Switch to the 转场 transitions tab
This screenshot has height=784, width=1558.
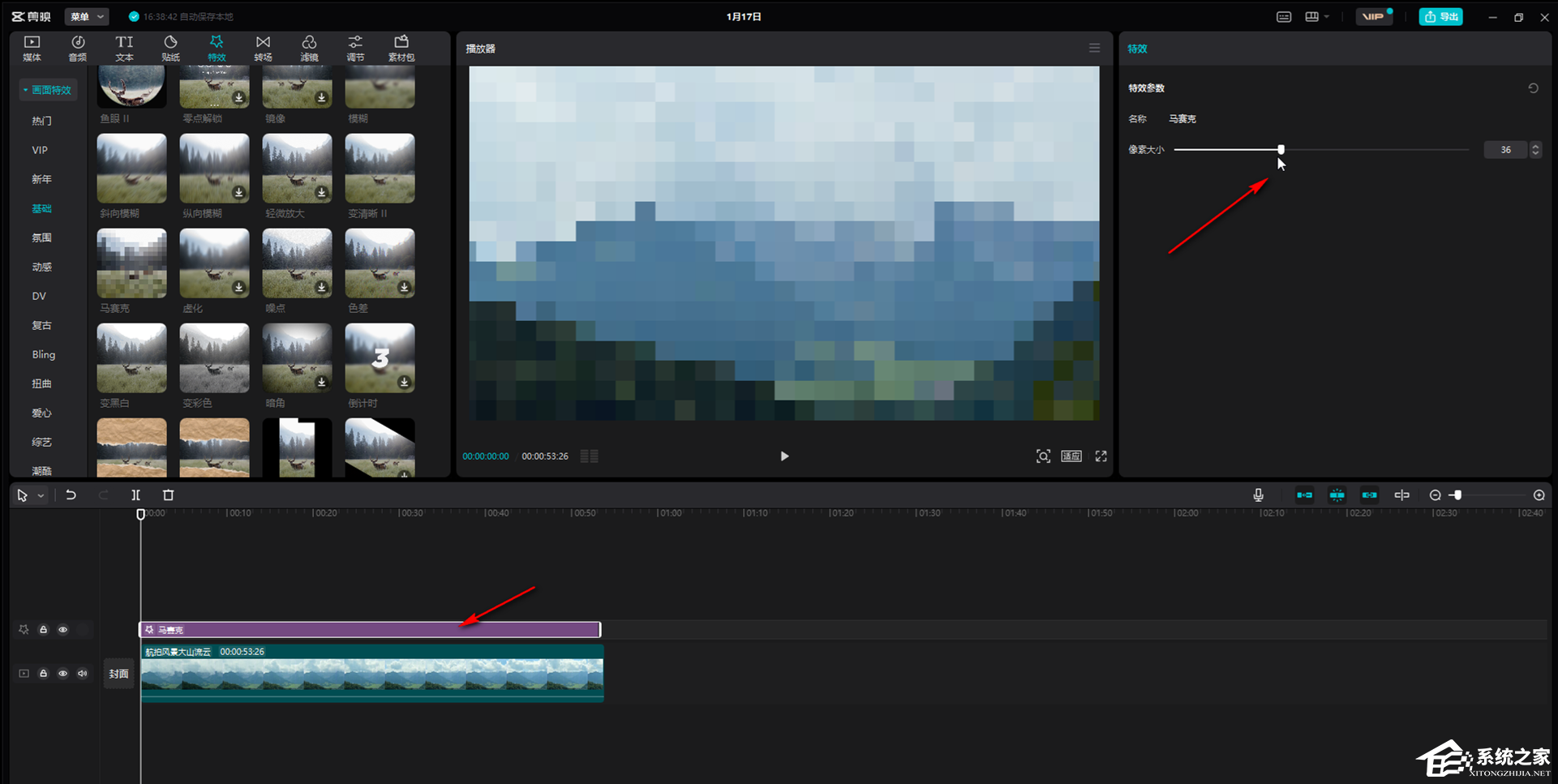coord(263,48)
